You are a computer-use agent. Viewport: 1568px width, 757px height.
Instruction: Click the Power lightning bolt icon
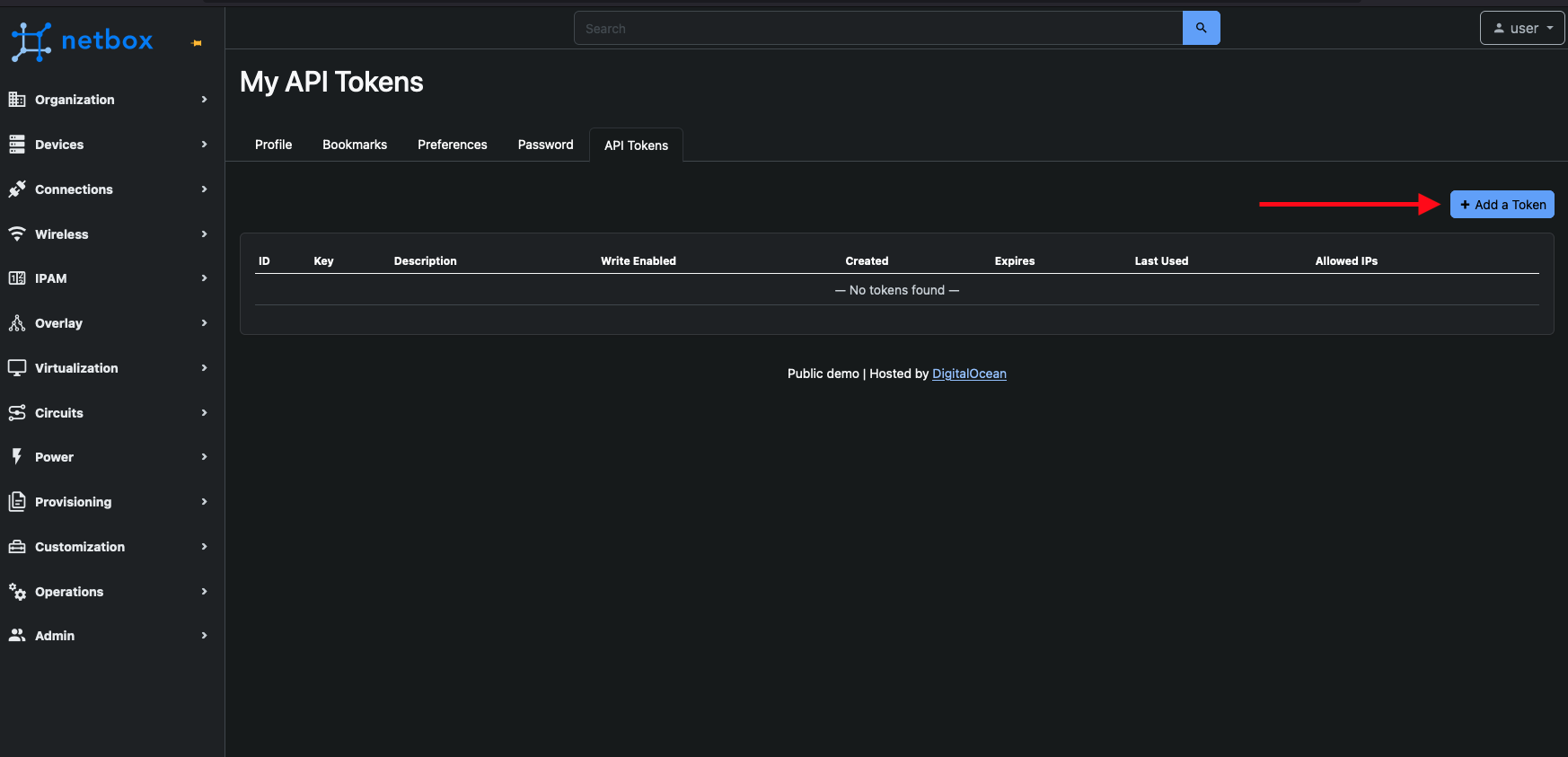(17, 457)
